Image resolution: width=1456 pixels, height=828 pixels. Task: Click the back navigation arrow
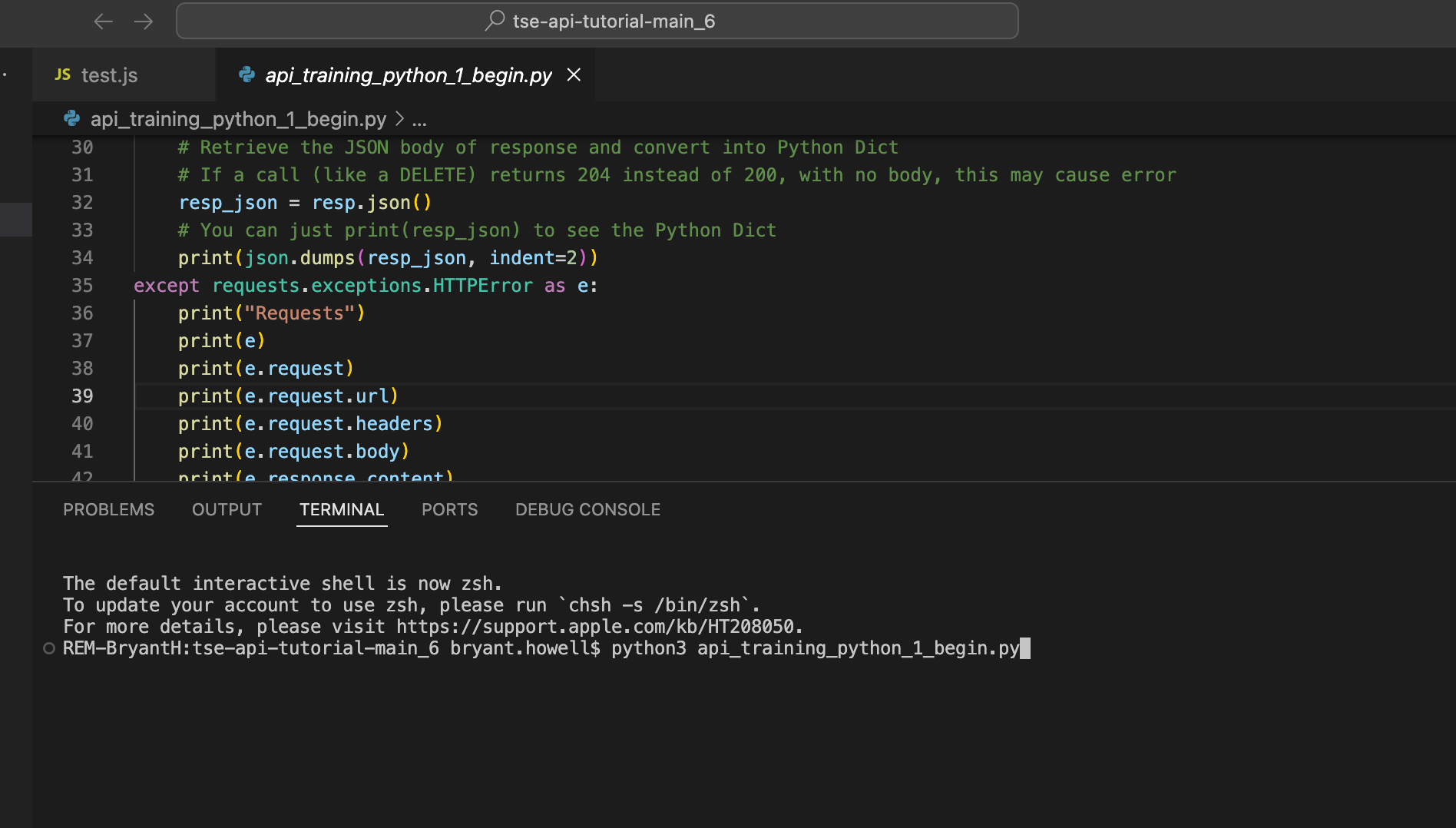(x=103, y=22)
